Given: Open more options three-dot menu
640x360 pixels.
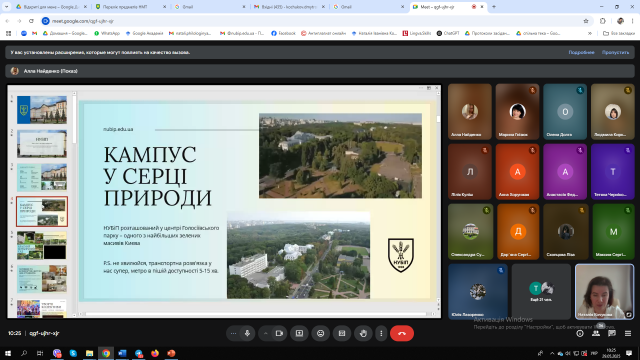Looking at the screenshot, I should (381, 333).
